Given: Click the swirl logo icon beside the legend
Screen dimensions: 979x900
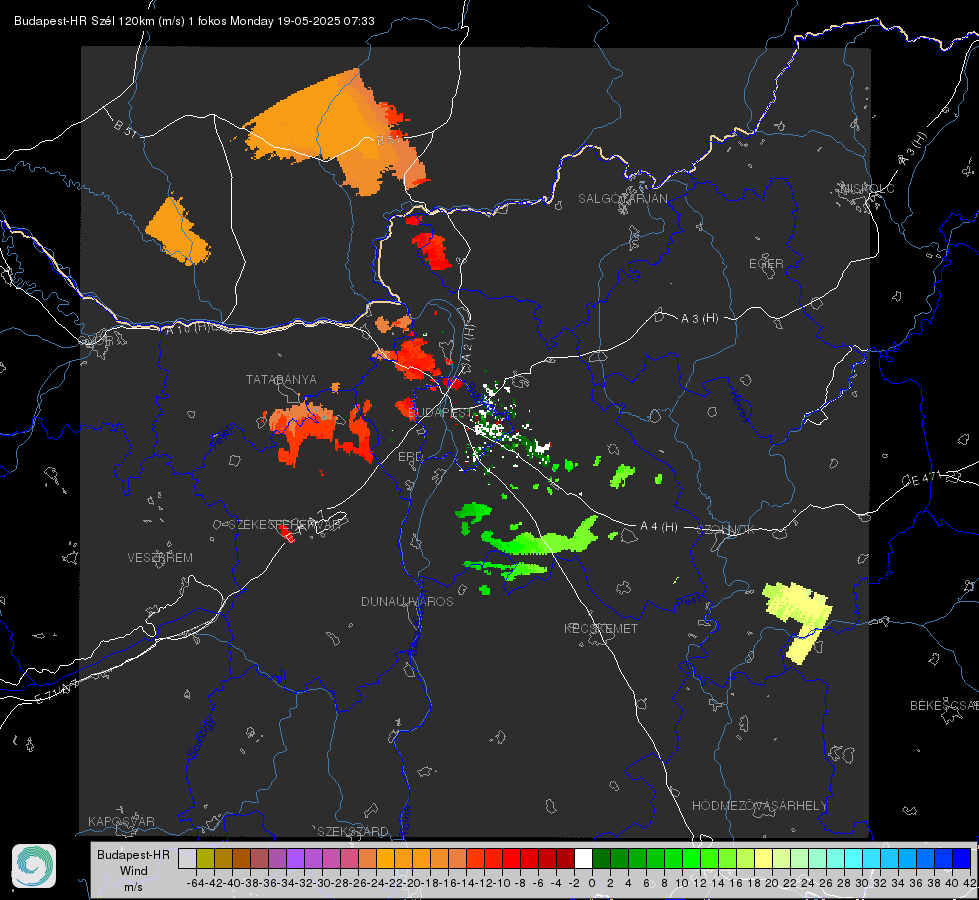Looking at the screenshot, I should pyautogui.click(x=34, y=866).
